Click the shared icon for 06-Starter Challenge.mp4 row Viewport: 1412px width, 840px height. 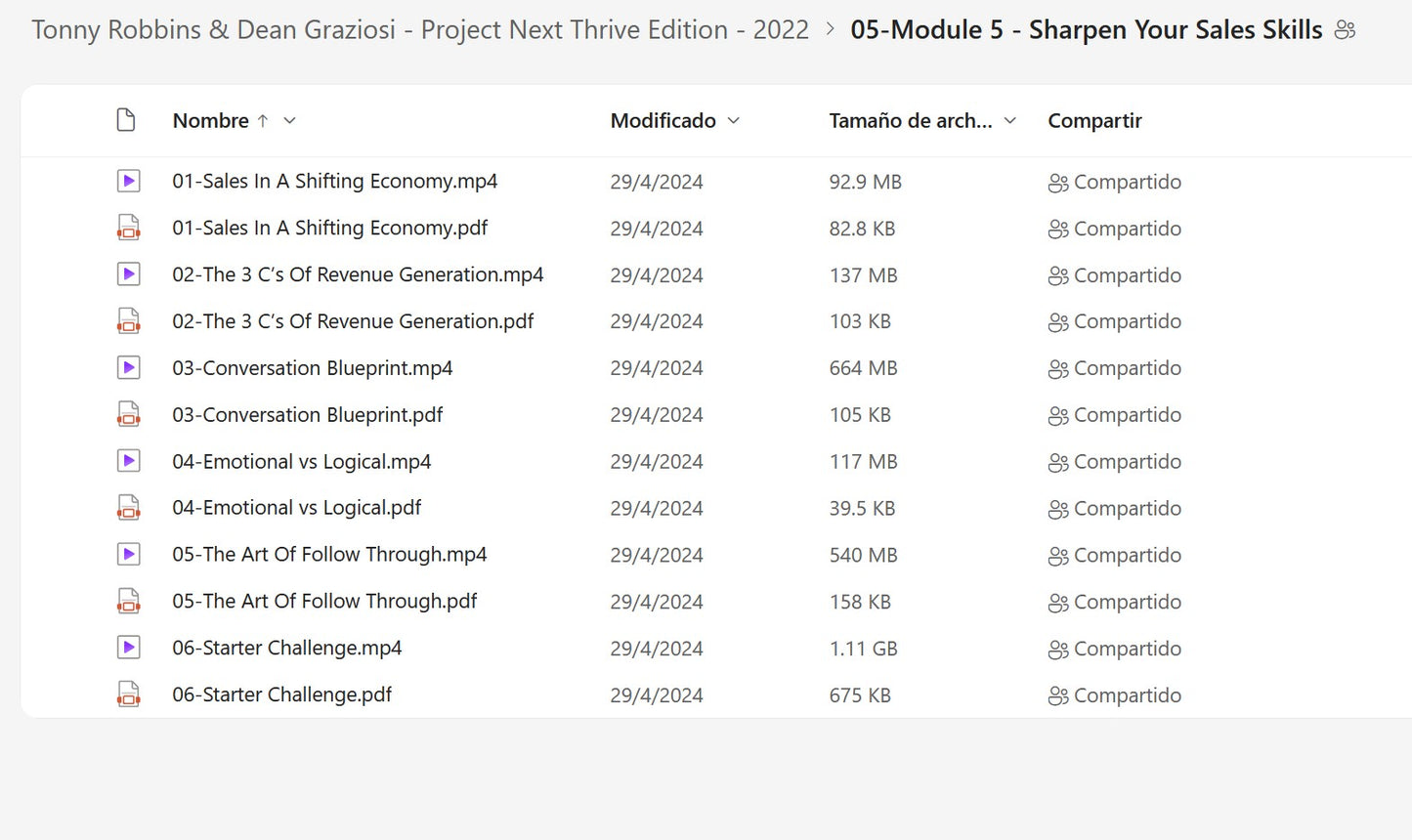tap(1057, 650)
